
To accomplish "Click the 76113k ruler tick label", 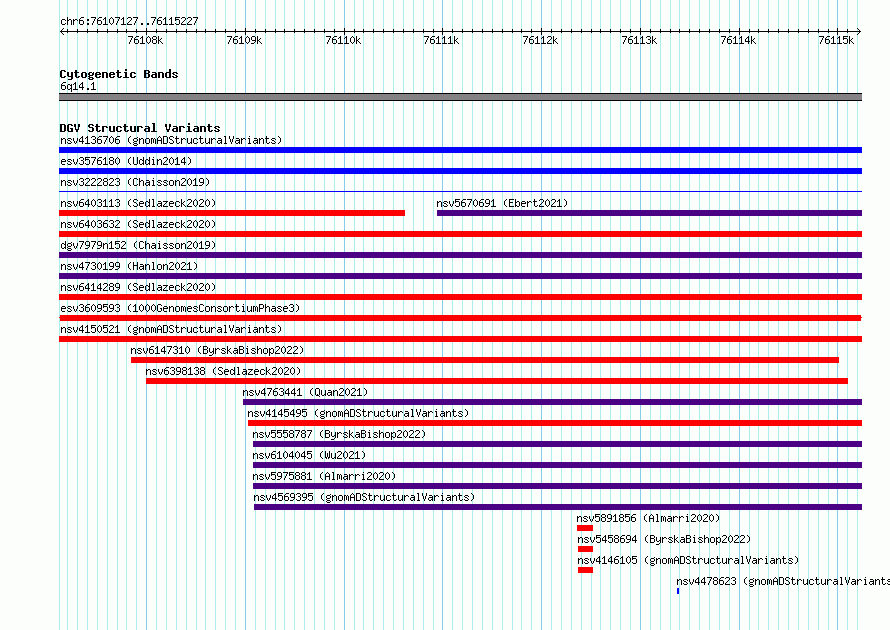I will coord(639,40).
